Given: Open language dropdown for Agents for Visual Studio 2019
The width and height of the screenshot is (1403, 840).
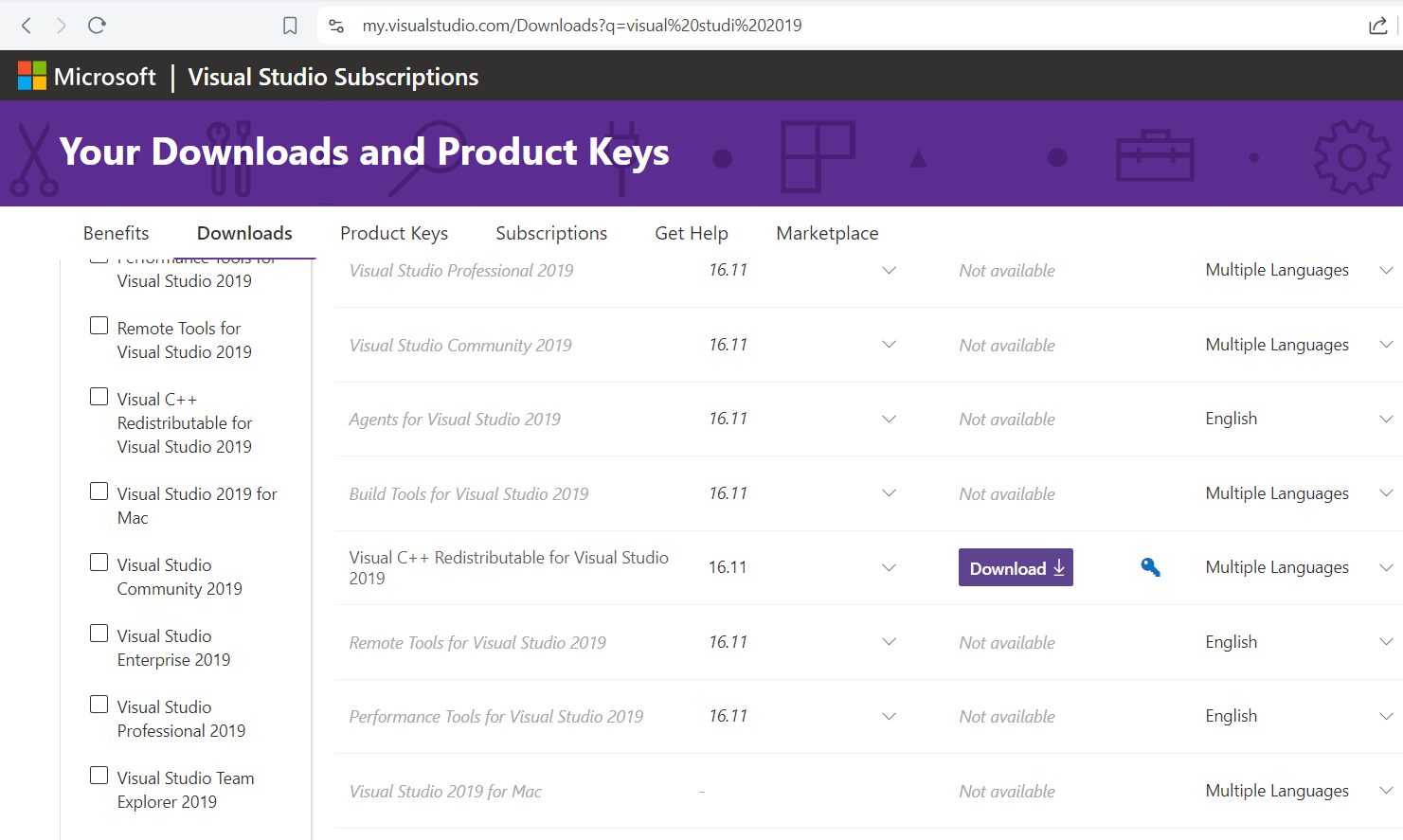Looking at the screenshot, I should click(x=1386, y=419).
